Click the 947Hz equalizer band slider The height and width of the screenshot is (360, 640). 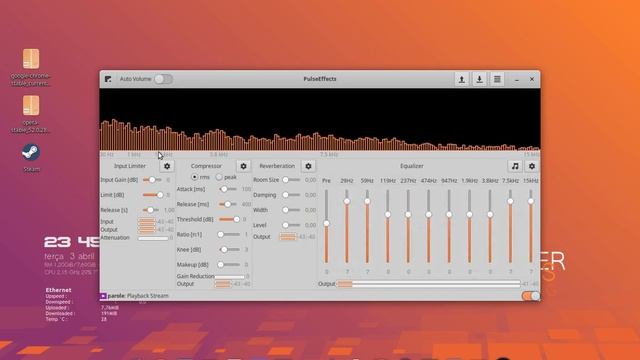click(449, 227)
